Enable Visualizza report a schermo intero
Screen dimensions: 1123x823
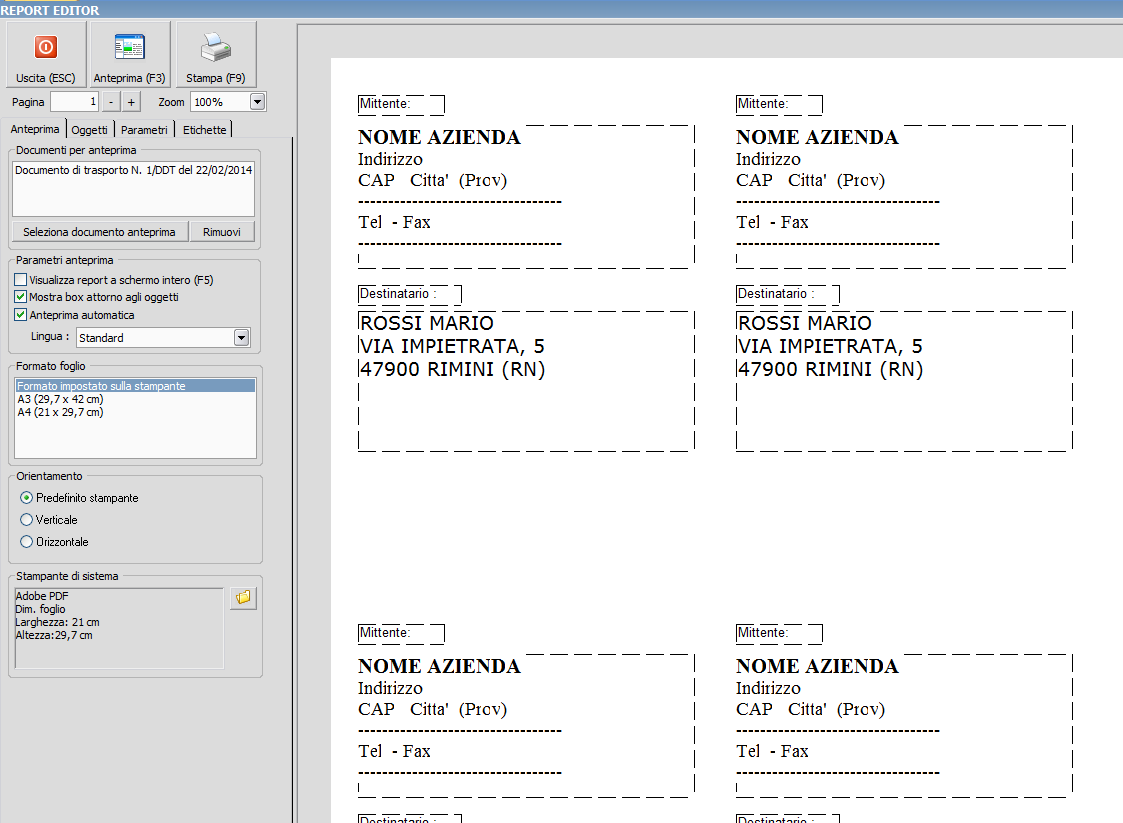click(21, 280)
